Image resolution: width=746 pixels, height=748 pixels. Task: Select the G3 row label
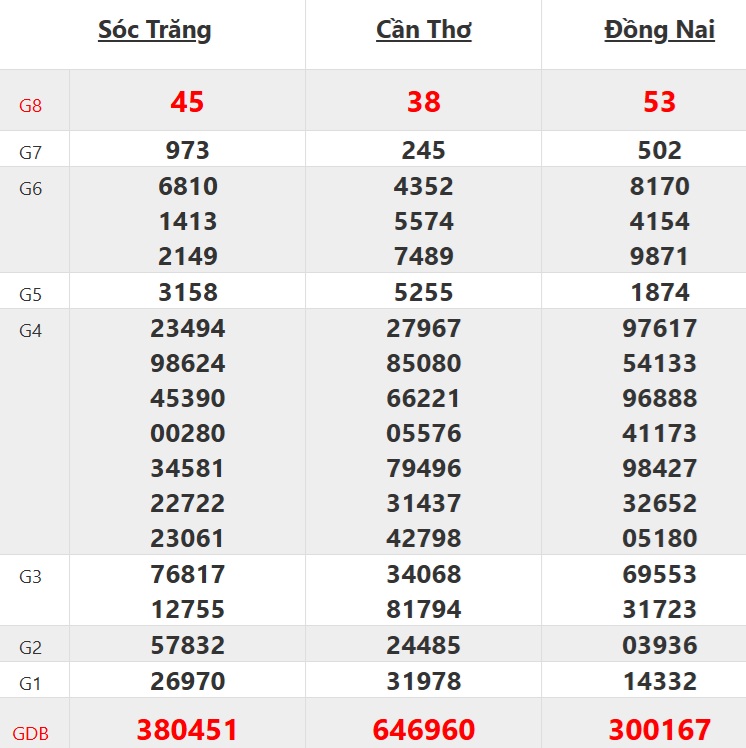click(31, 576)
